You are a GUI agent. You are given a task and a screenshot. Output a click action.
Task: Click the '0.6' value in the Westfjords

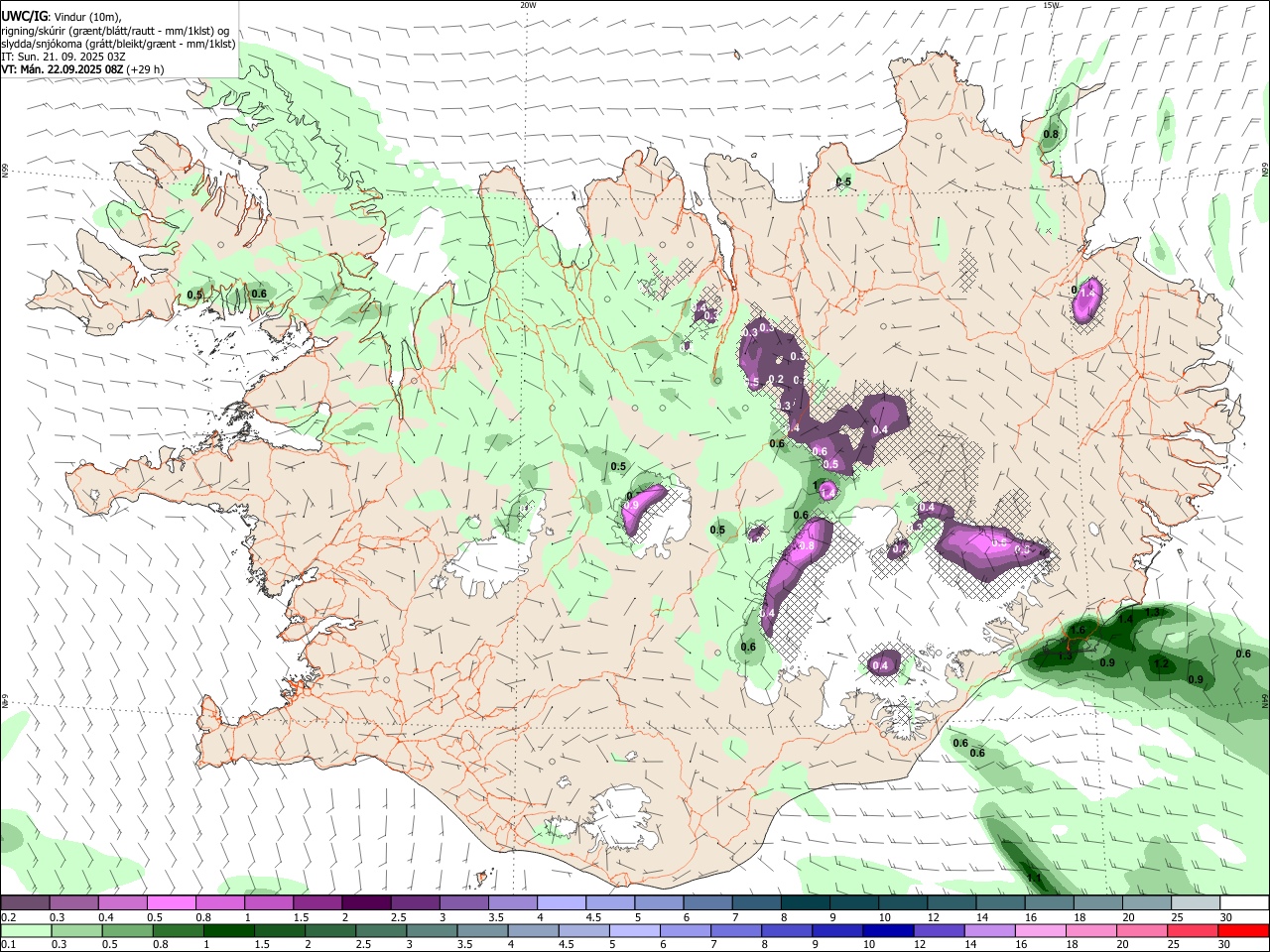pos(259,294)
